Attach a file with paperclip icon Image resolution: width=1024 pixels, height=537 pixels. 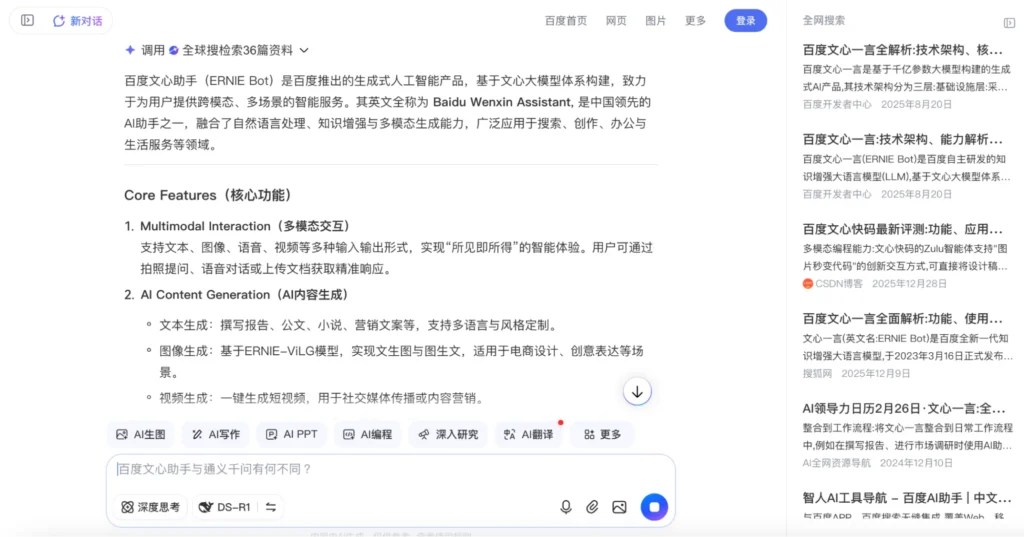[x=592, y=507]
